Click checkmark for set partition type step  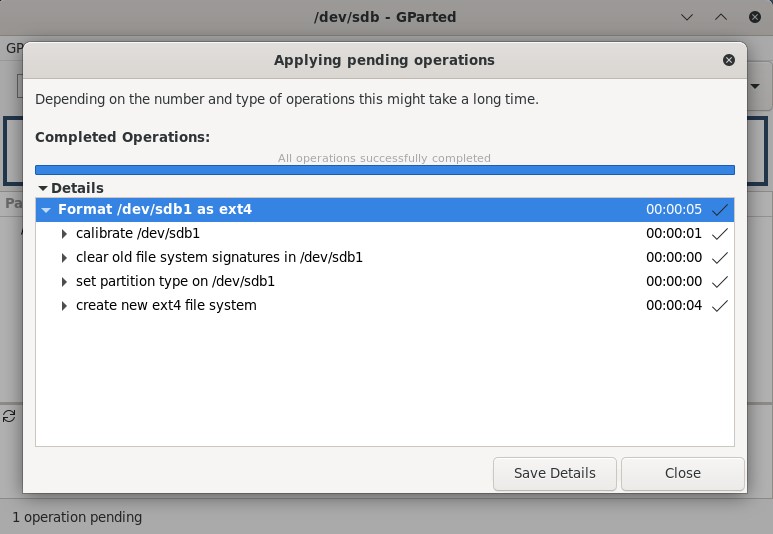(720, 282)
